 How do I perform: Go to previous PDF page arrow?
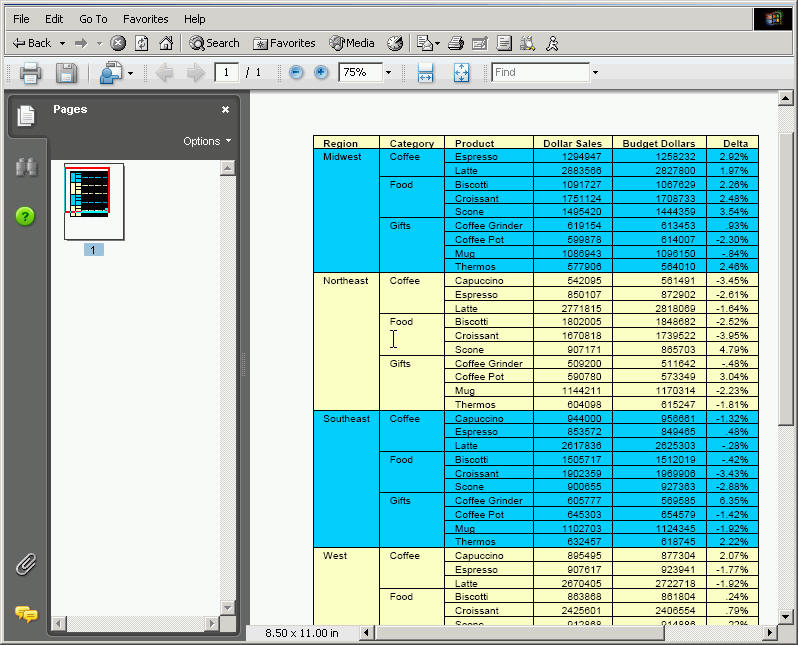pos(164,73)
